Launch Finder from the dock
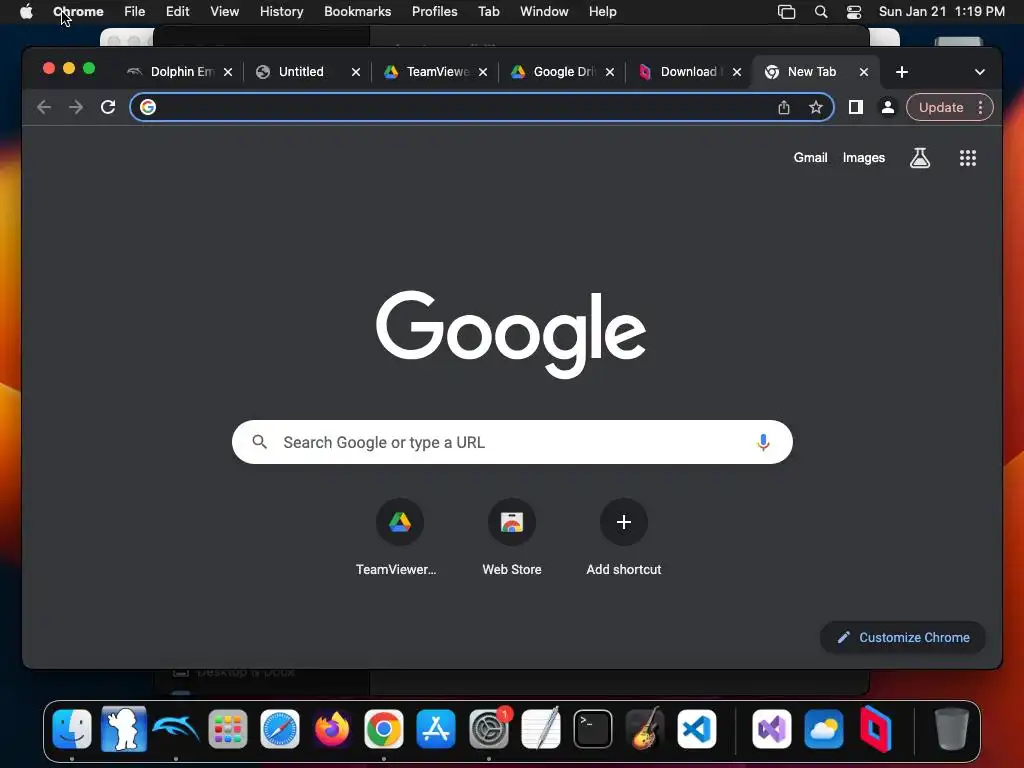 72,729
